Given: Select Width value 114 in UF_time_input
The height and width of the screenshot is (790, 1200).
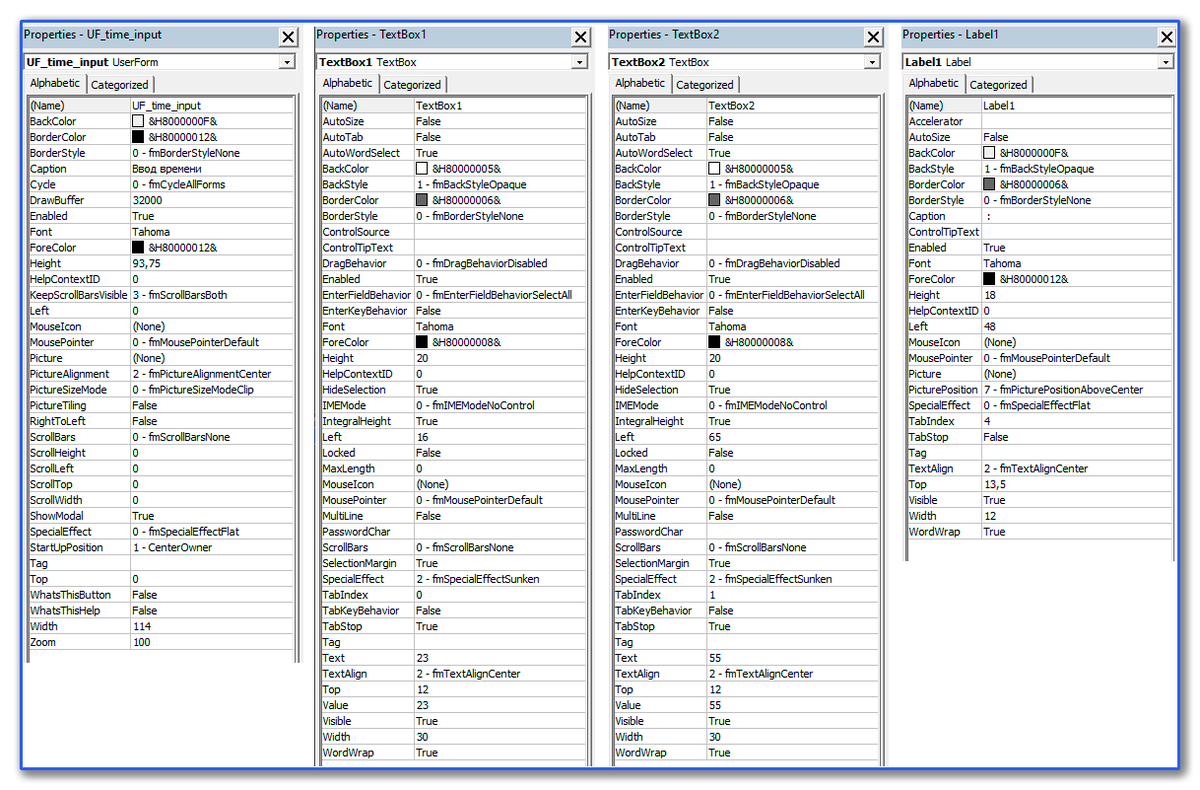Looking at the screenshot, I should pos(212,626).
